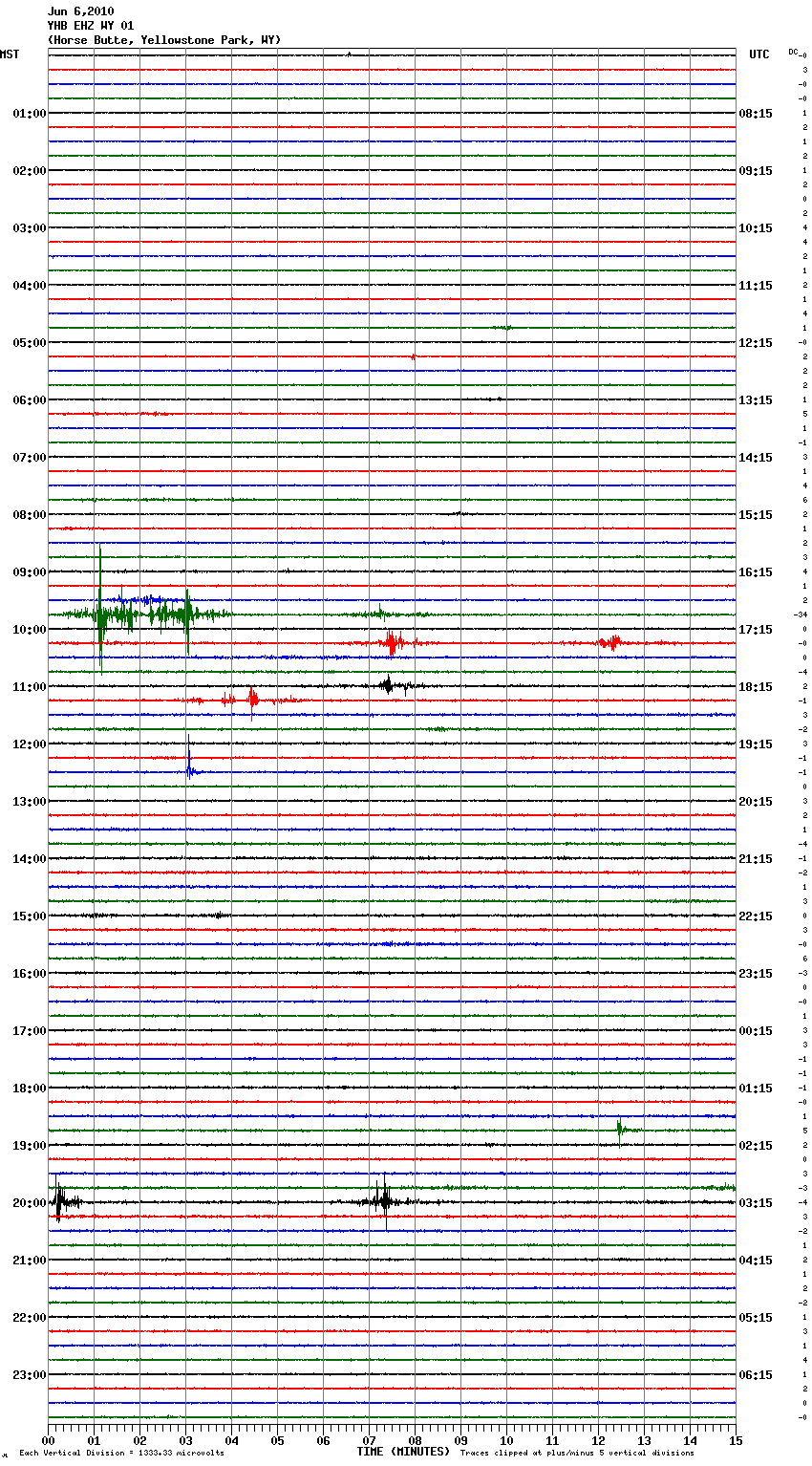Select the '23:00' MST hour label

click(x=29, y=1375)
